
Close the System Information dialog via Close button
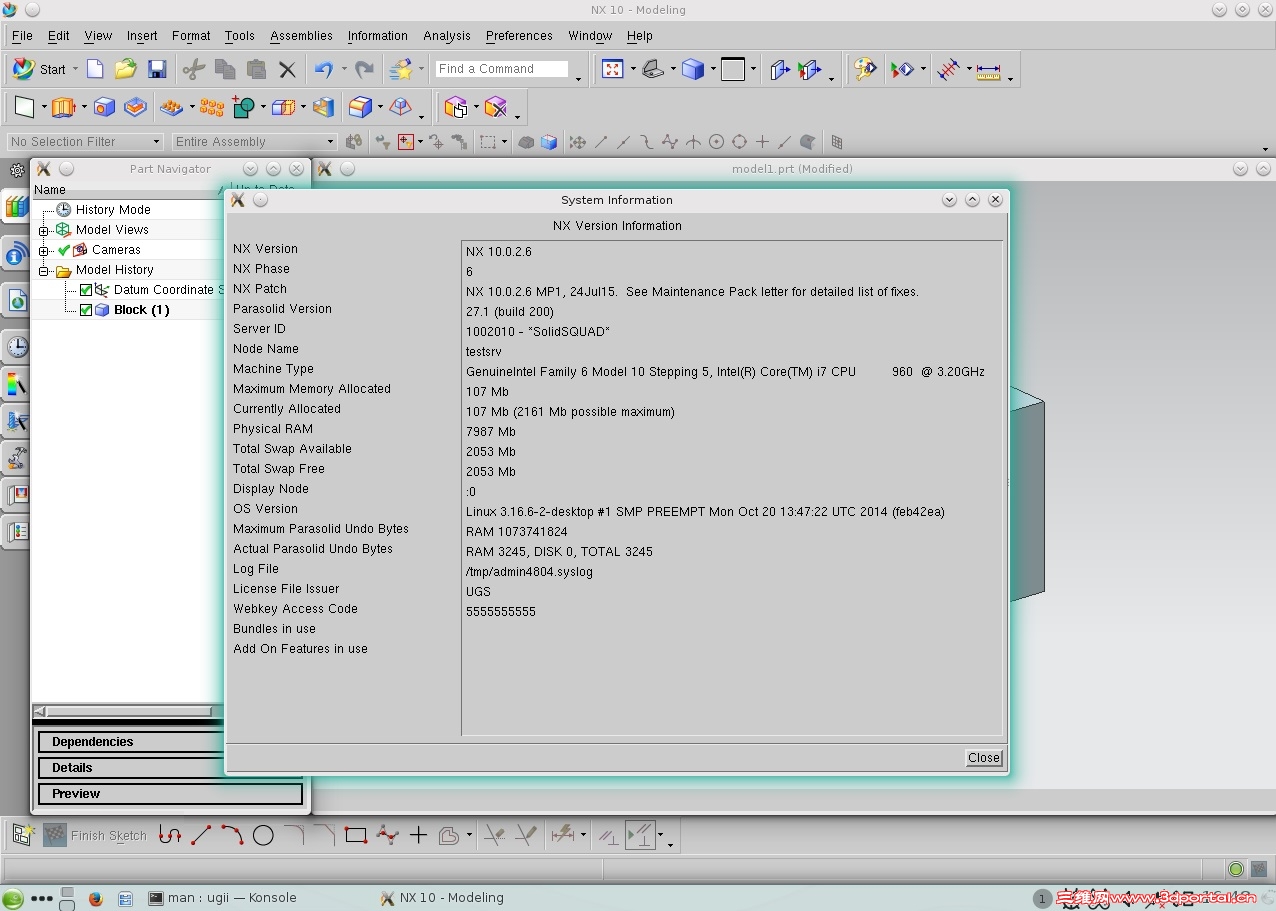tap(982, 757)
